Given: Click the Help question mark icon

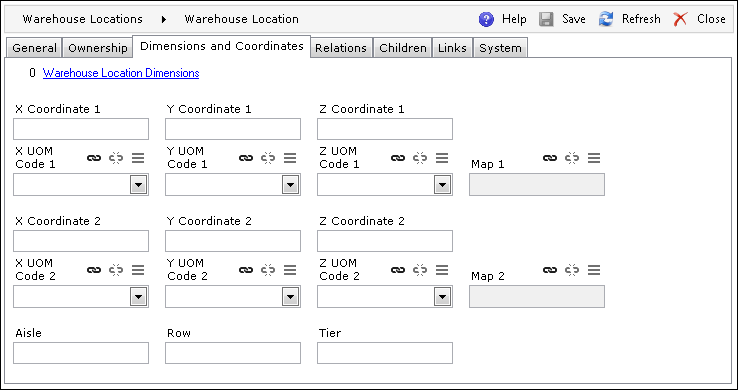Looking at the screenshot, I should 486,19.
